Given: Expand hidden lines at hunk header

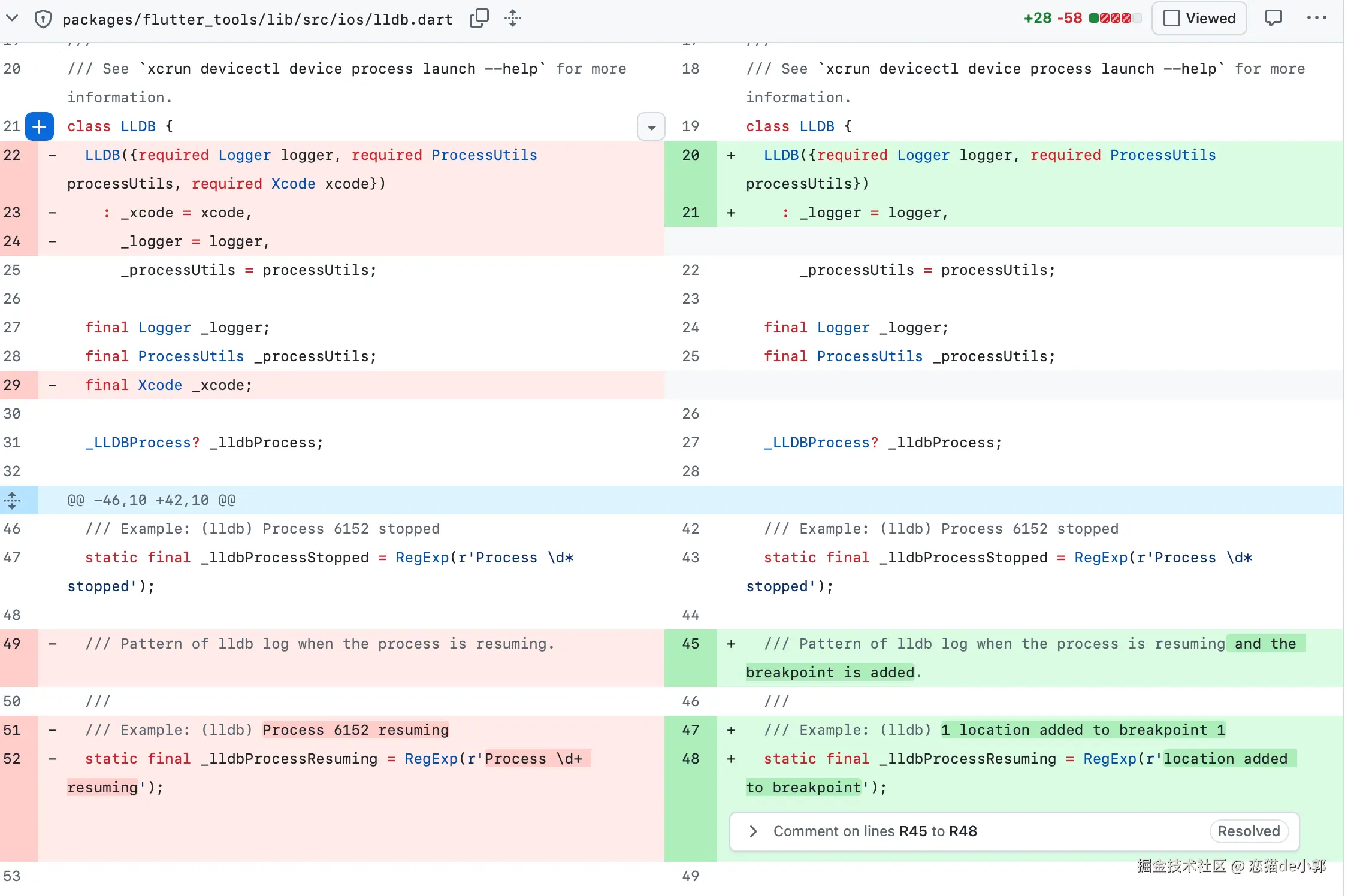Looking at the screenshot, I should point(13,500).
